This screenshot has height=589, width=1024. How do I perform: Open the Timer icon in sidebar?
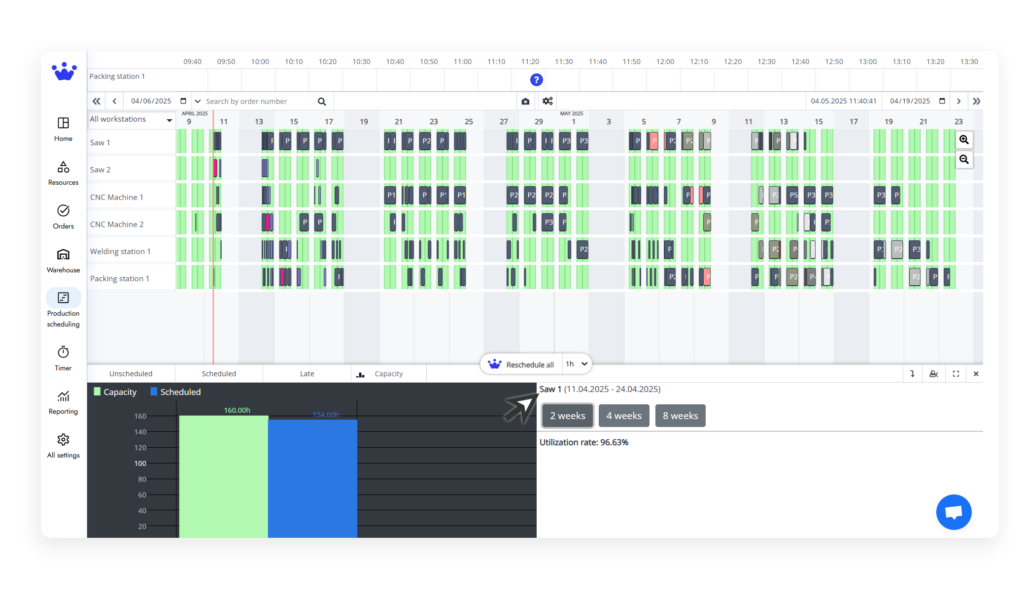click(63, 352)
